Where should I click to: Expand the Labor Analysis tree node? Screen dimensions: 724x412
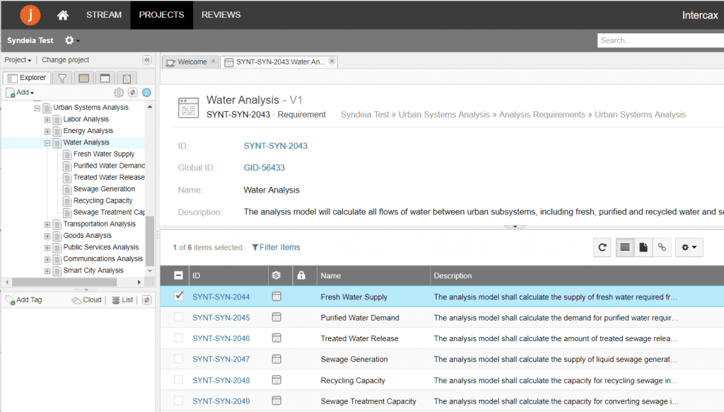click(x=47, y=120)
